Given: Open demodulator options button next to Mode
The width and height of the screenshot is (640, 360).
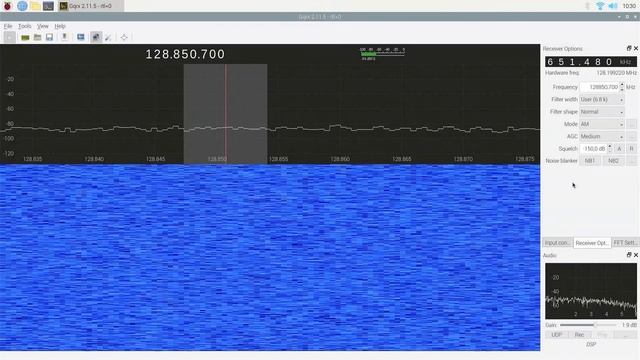Looking at the screenshot, I should [x=631, y=124].
